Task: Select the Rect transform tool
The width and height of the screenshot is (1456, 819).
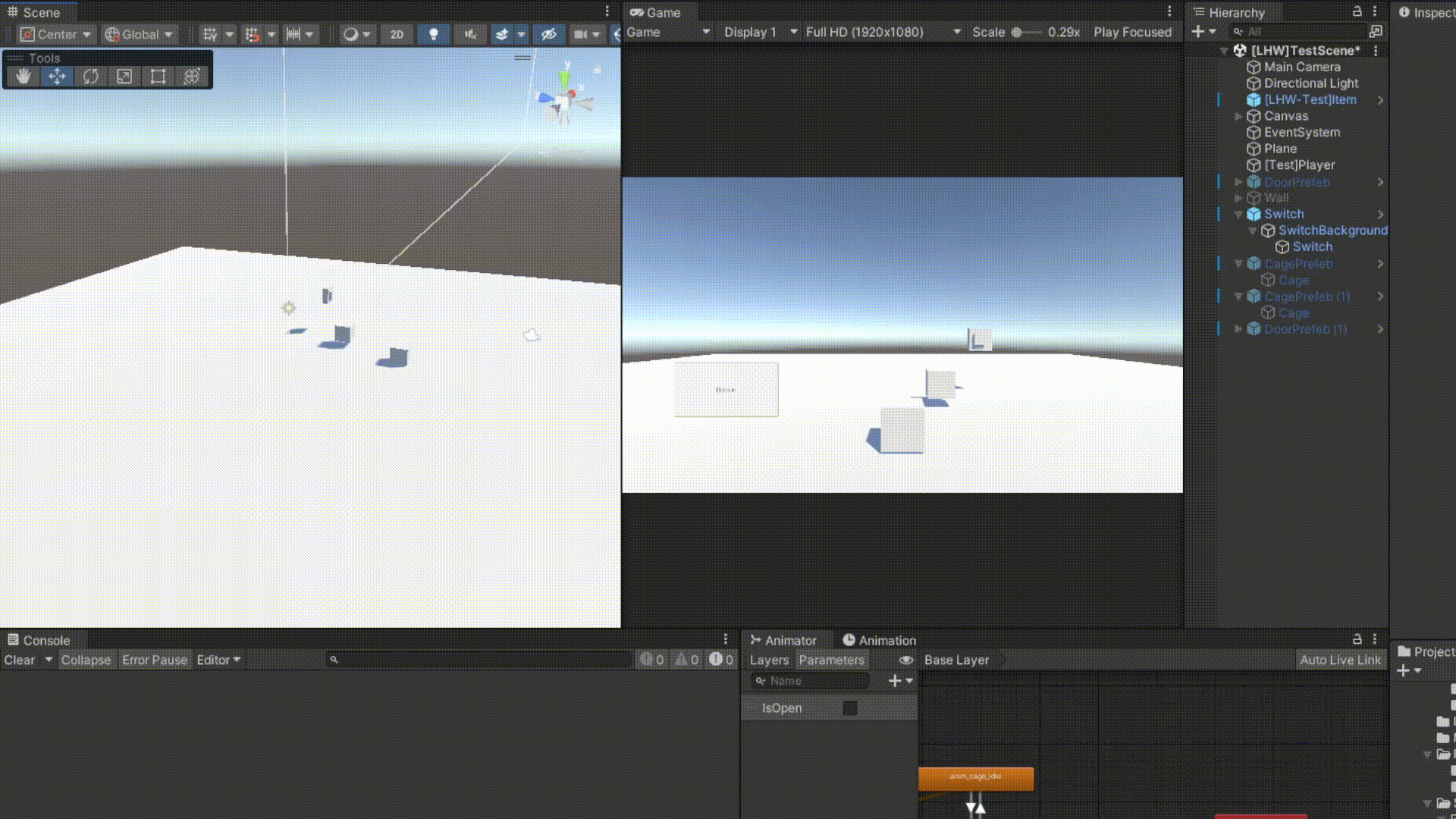Action: click(158, 77)
